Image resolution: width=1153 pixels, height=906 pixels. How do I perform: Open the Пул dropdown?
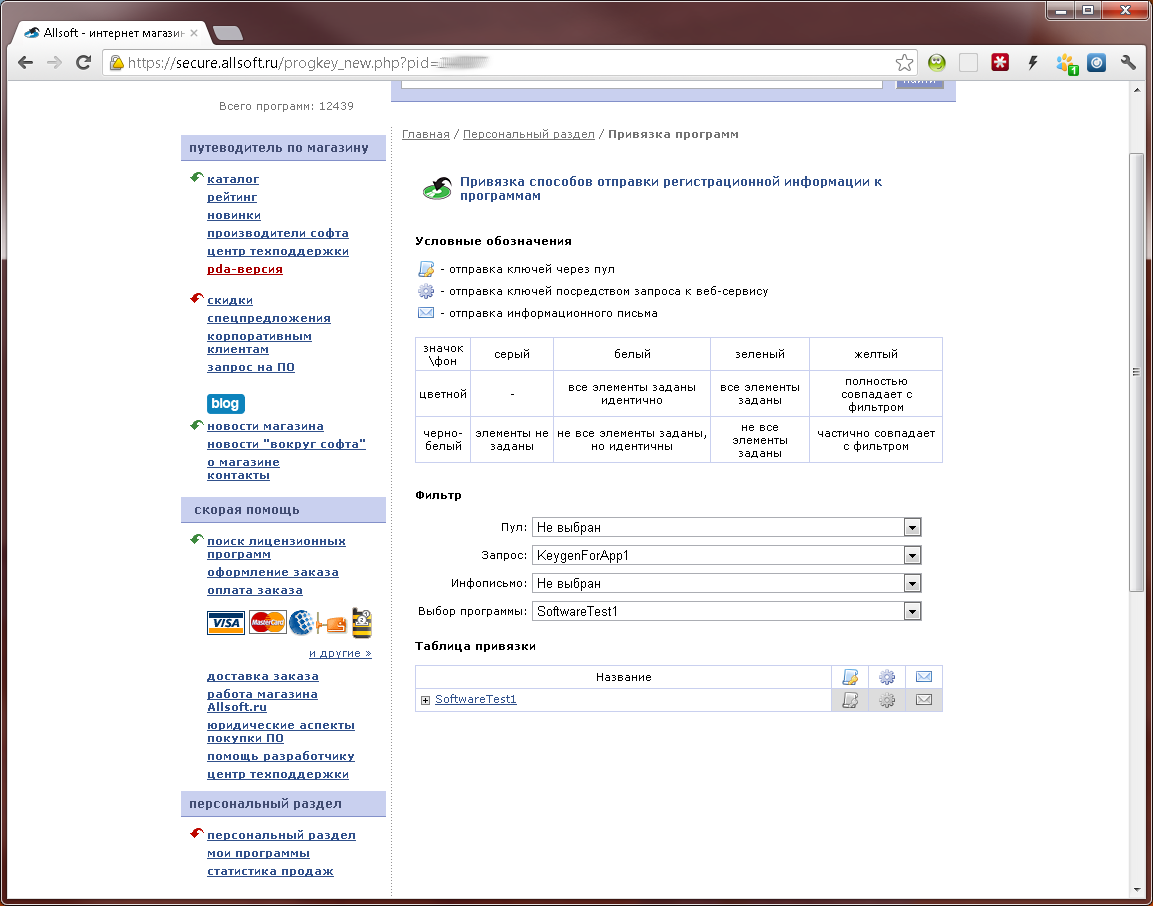pyautogui.click(x=727, y=527)
